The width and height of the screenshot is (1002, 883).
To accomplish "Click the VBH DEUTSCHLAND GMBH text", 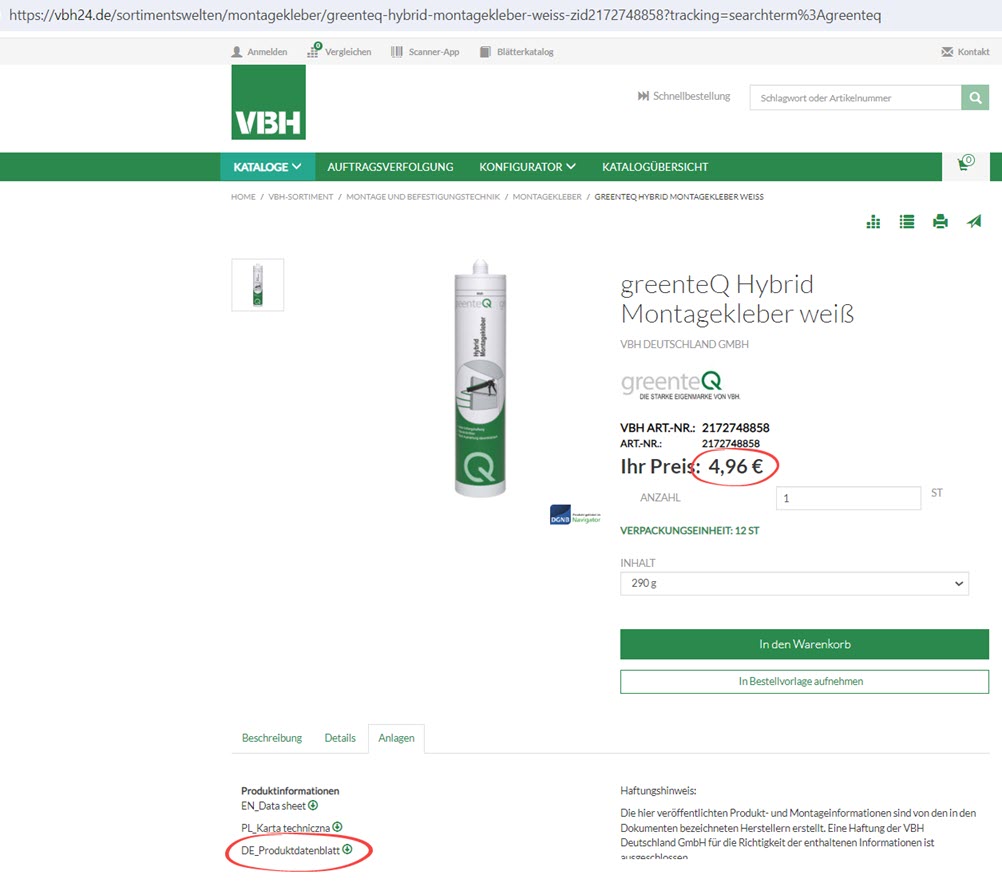I will [684, 344].
